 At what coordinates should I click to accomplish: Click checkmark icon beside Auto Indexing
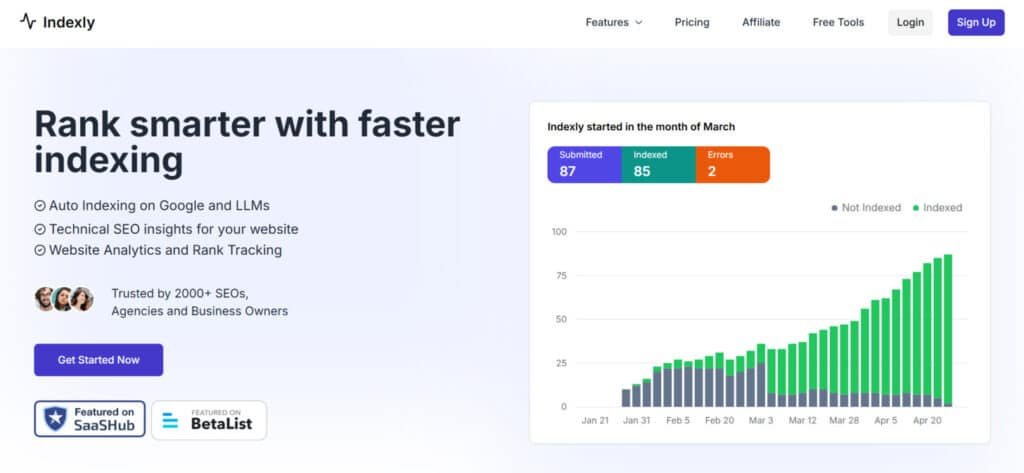tap(40, 205)
